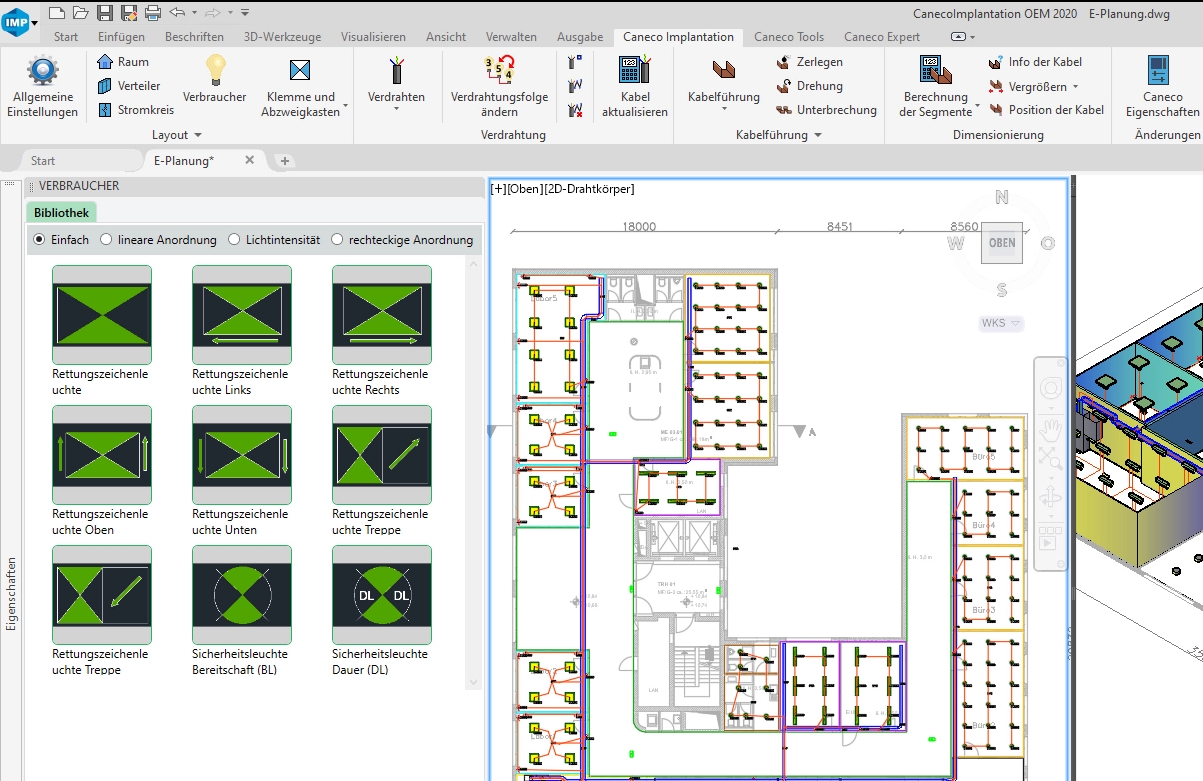Open the Caneco Expert ribbon tab
The width and height of the screenshot is (1203, 781).
(x=882, y=37)
